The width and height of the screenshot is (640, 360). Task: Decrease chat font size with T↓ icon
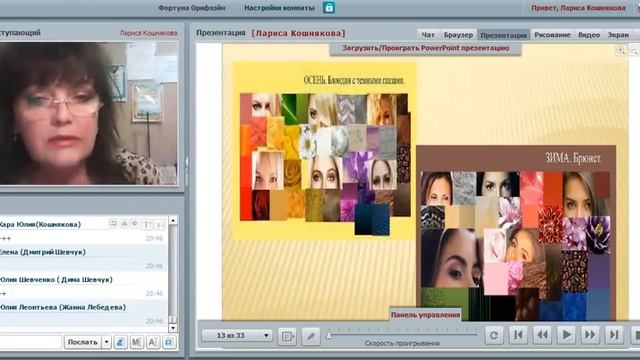[x=160, y=224]
